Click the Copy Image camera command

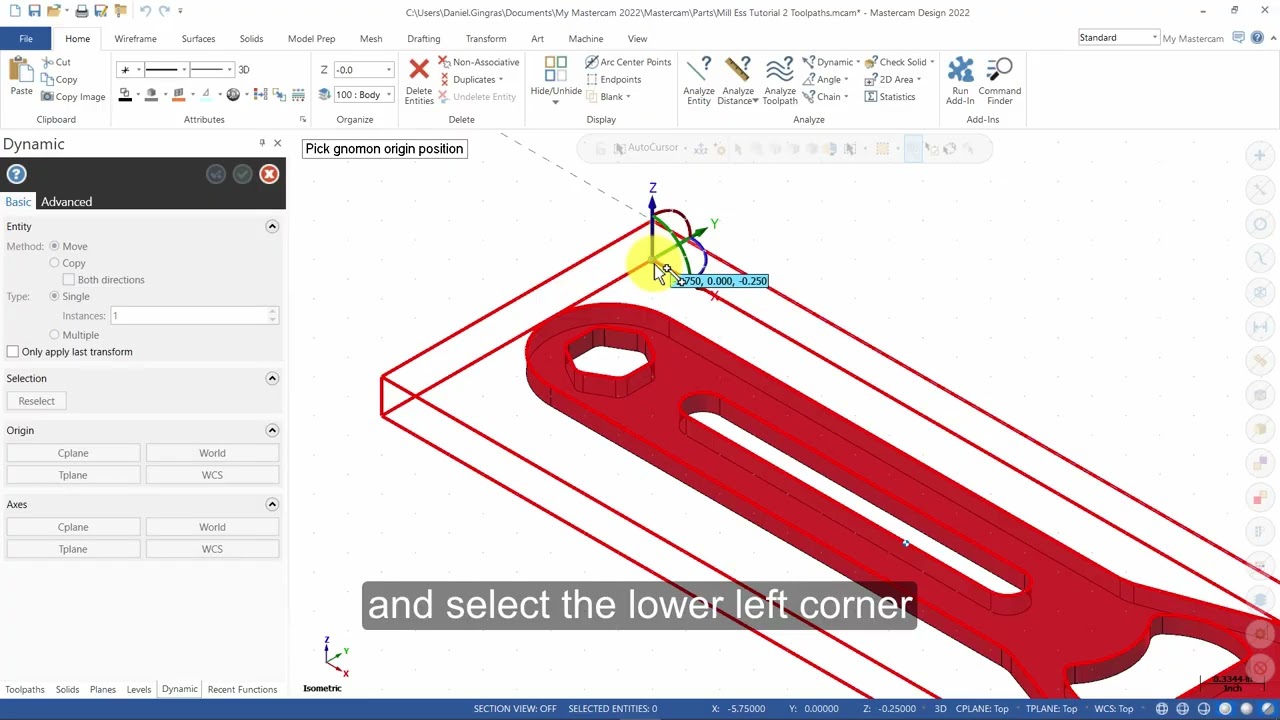(73, 97)
